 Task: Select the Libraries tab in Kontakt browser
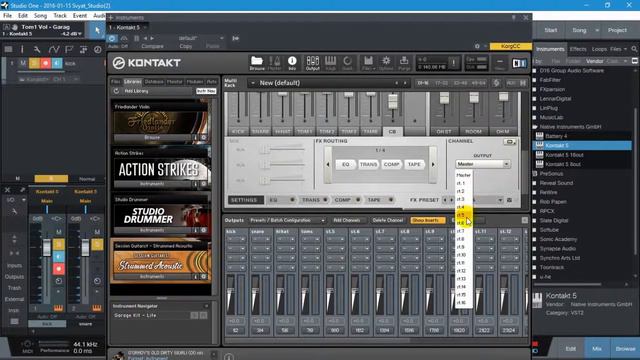coord(132,82)
